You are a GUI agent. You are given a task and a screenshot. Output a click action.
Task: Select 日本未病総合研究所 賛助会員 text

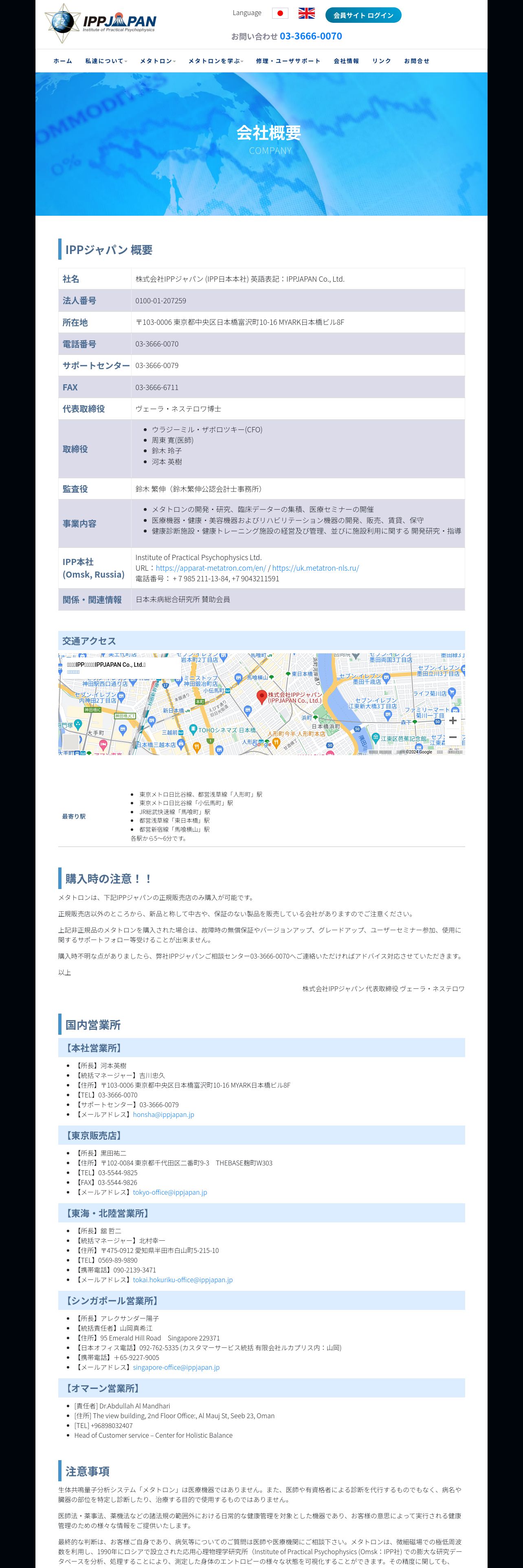click(182, 600)
